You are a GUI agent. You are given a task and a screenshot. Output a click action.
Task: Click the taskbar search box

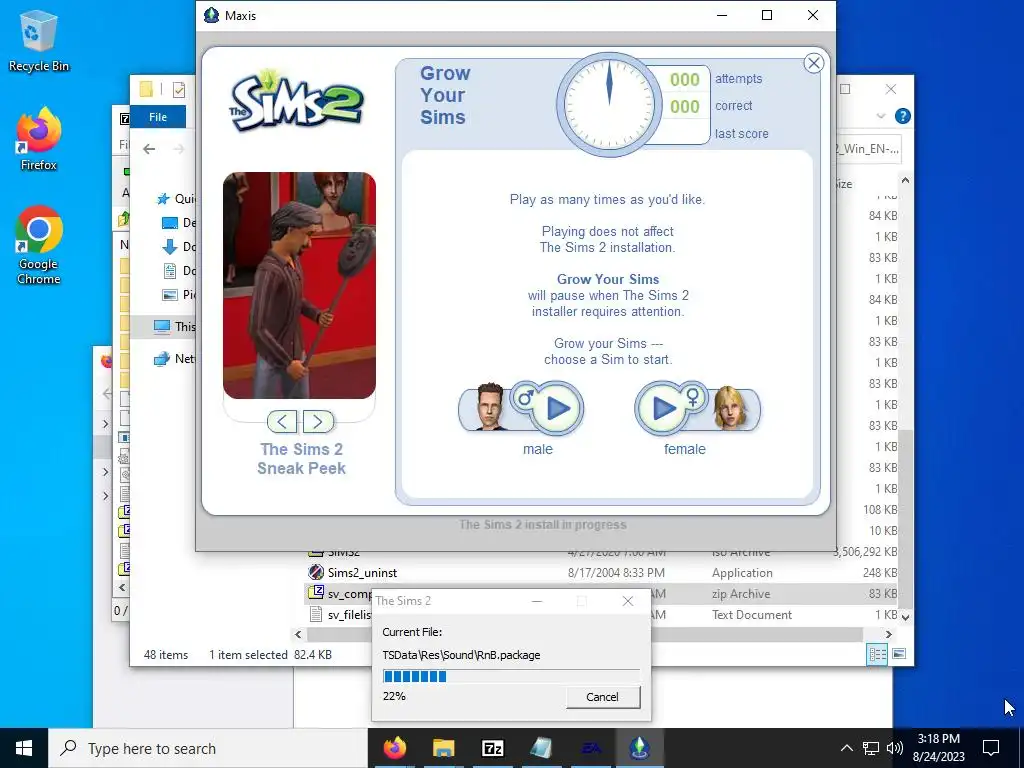click(x=208, y=748)
